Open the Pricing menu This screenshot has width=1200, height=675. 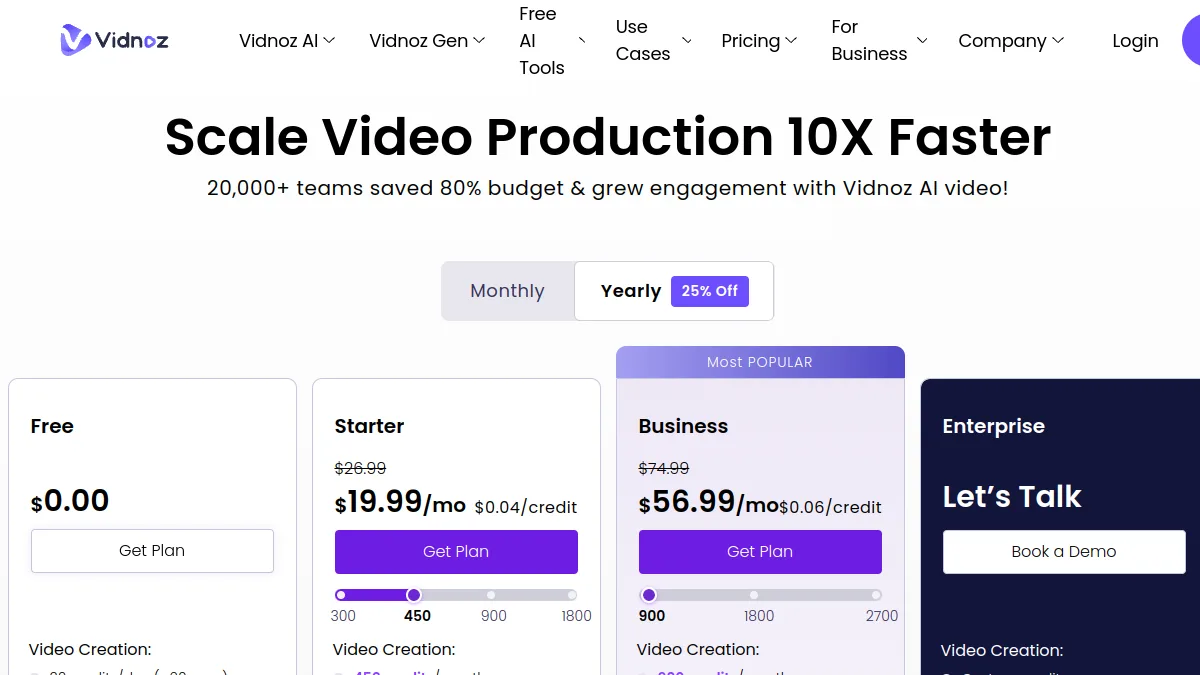(x=759, y=41)
